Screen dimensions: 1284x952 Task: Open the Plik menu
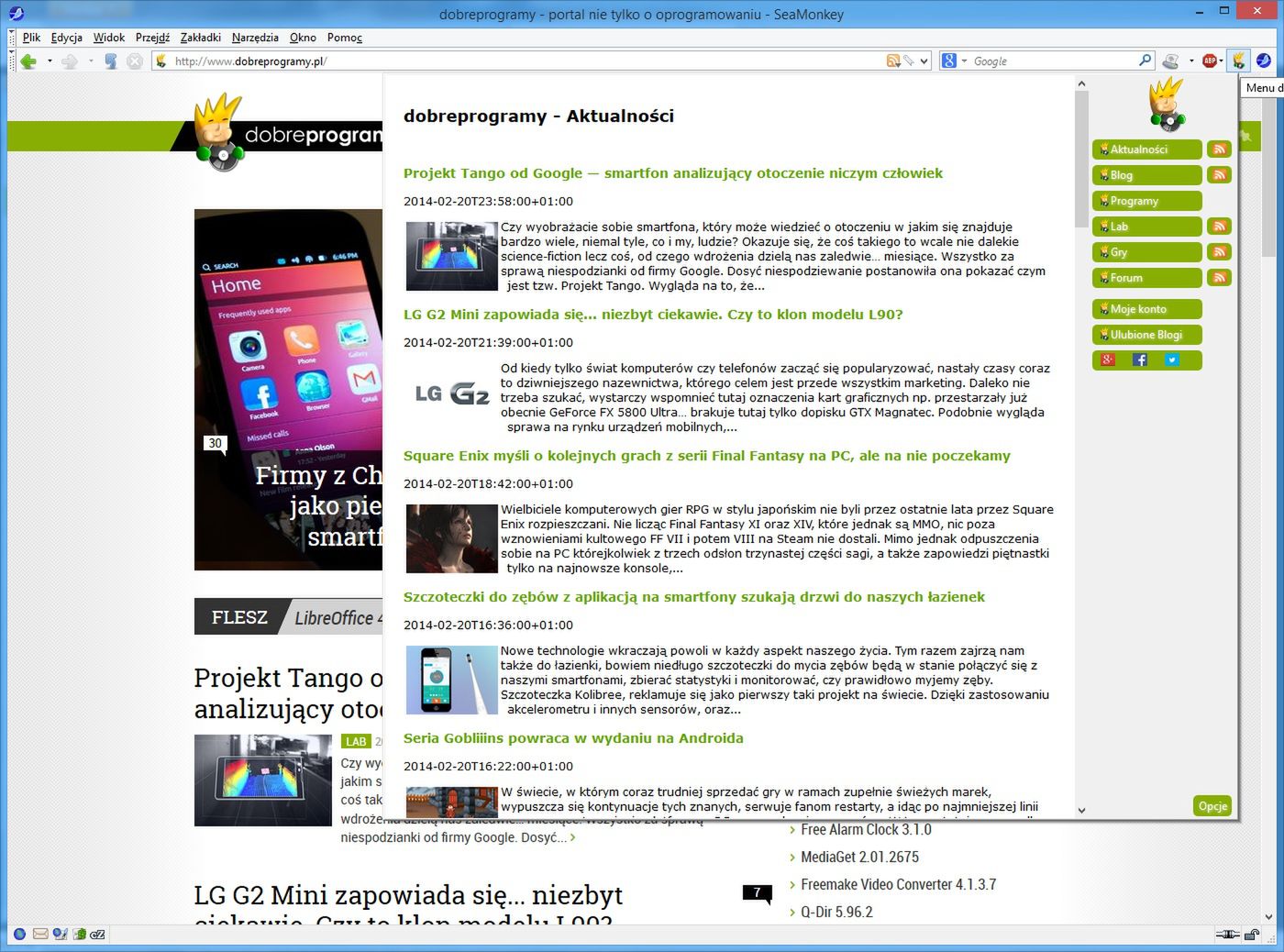(31, 38)
